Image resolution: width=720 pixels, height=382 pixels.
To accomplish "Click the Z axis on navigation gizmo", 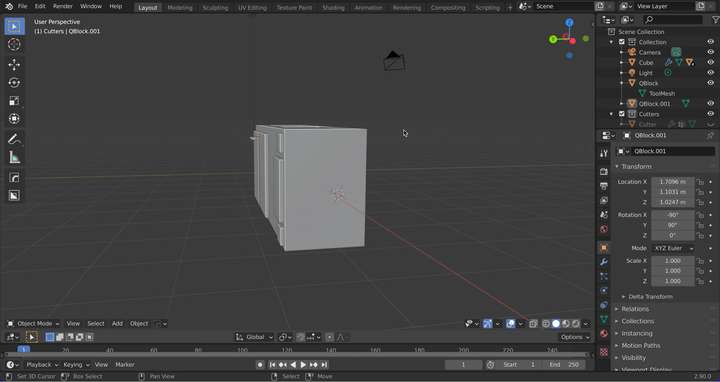I will pos(569,22).
